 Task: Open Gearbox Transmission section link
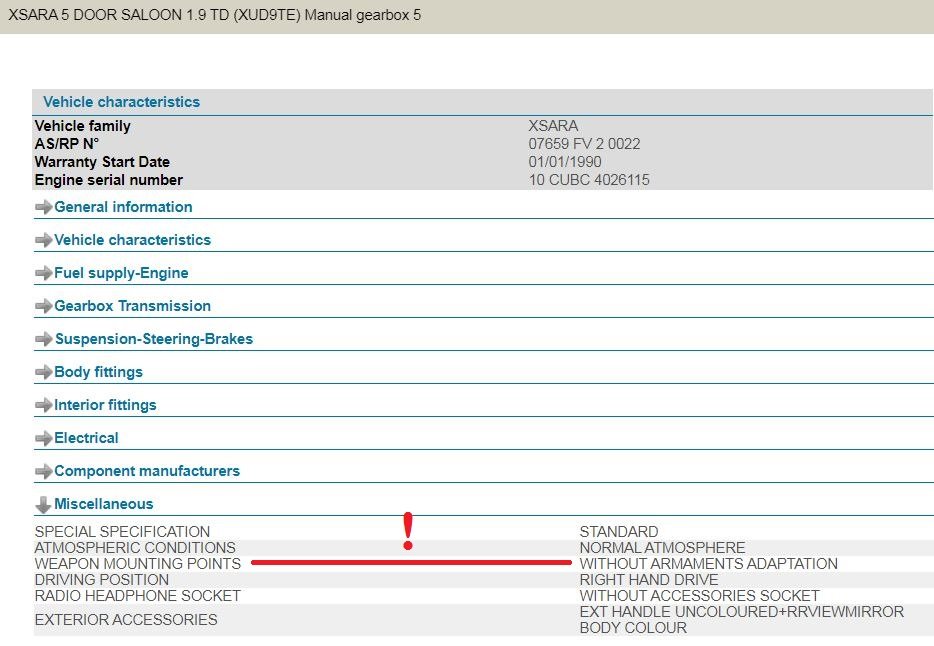[132, 305]
